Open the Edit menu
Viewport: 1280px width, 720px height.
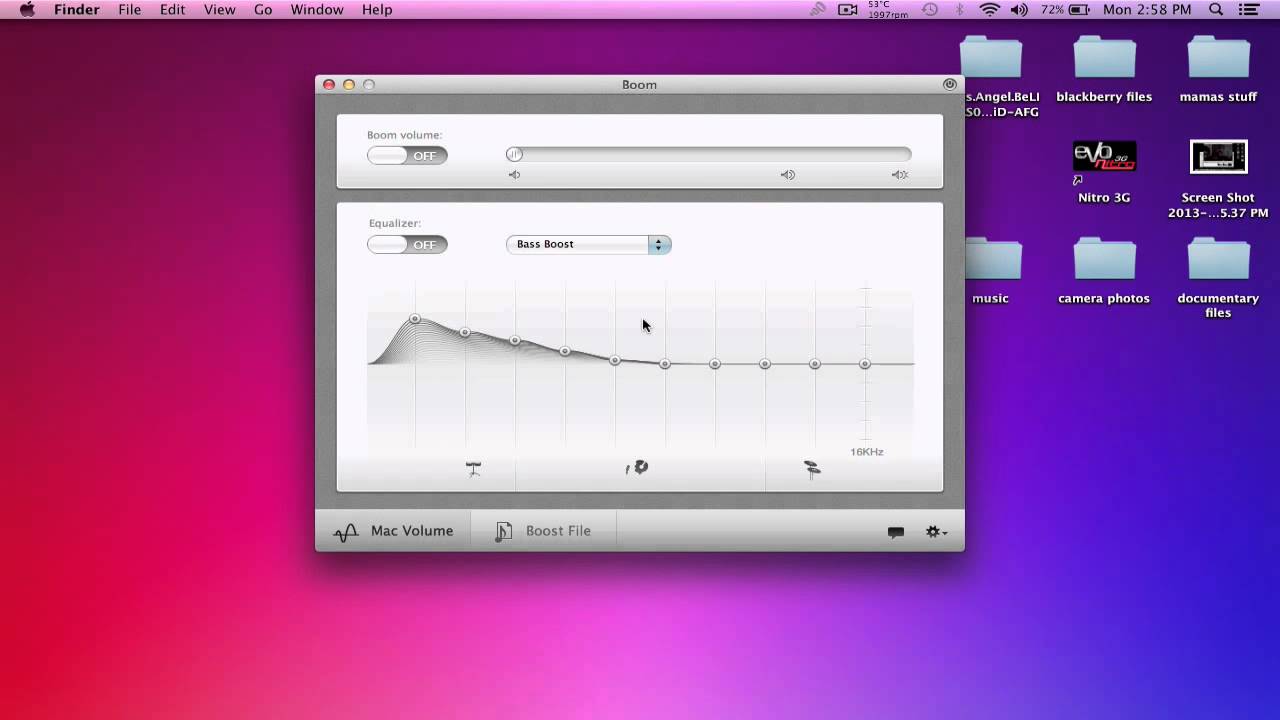173,10
